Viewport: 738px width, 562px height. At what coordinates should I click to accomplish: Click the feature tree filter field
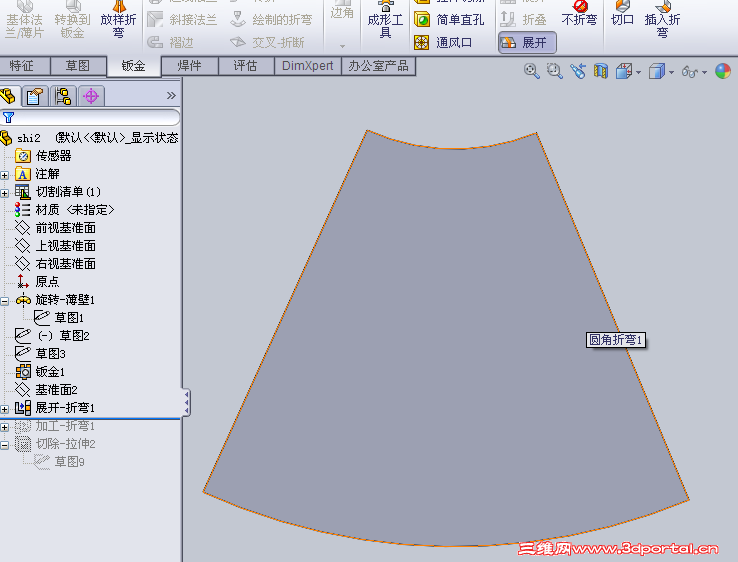pos(90,117)
